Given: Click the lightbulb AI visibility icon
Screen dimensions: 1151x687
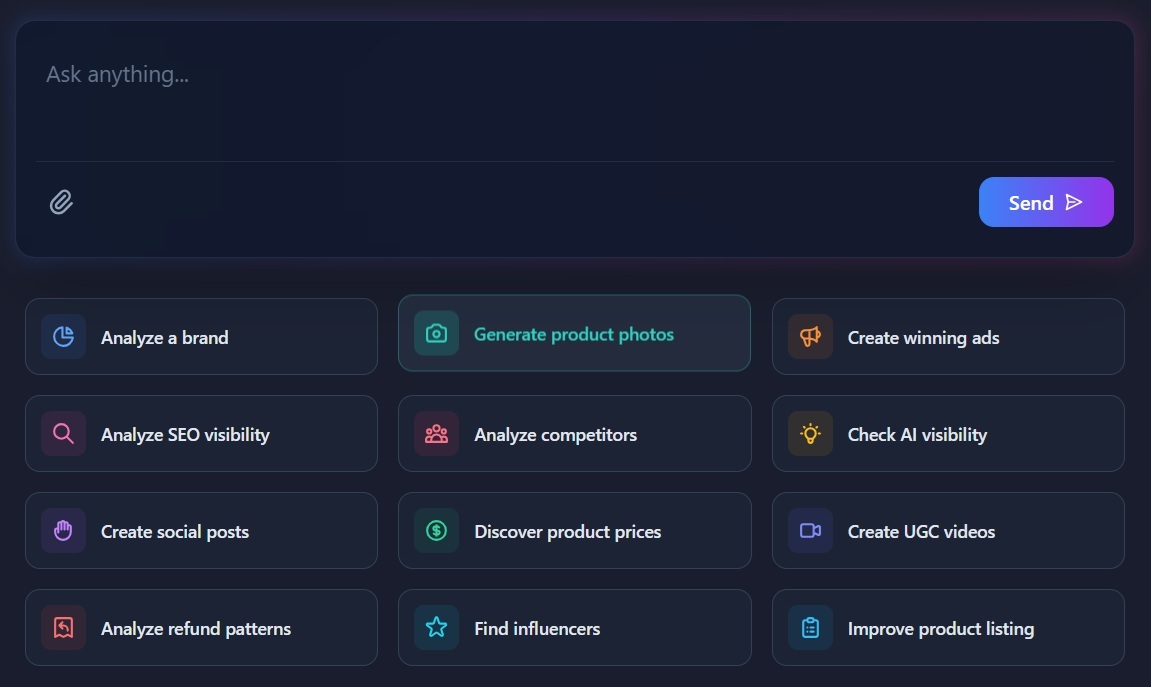Looking at the screenshot, I should click(x=810, y=434).
